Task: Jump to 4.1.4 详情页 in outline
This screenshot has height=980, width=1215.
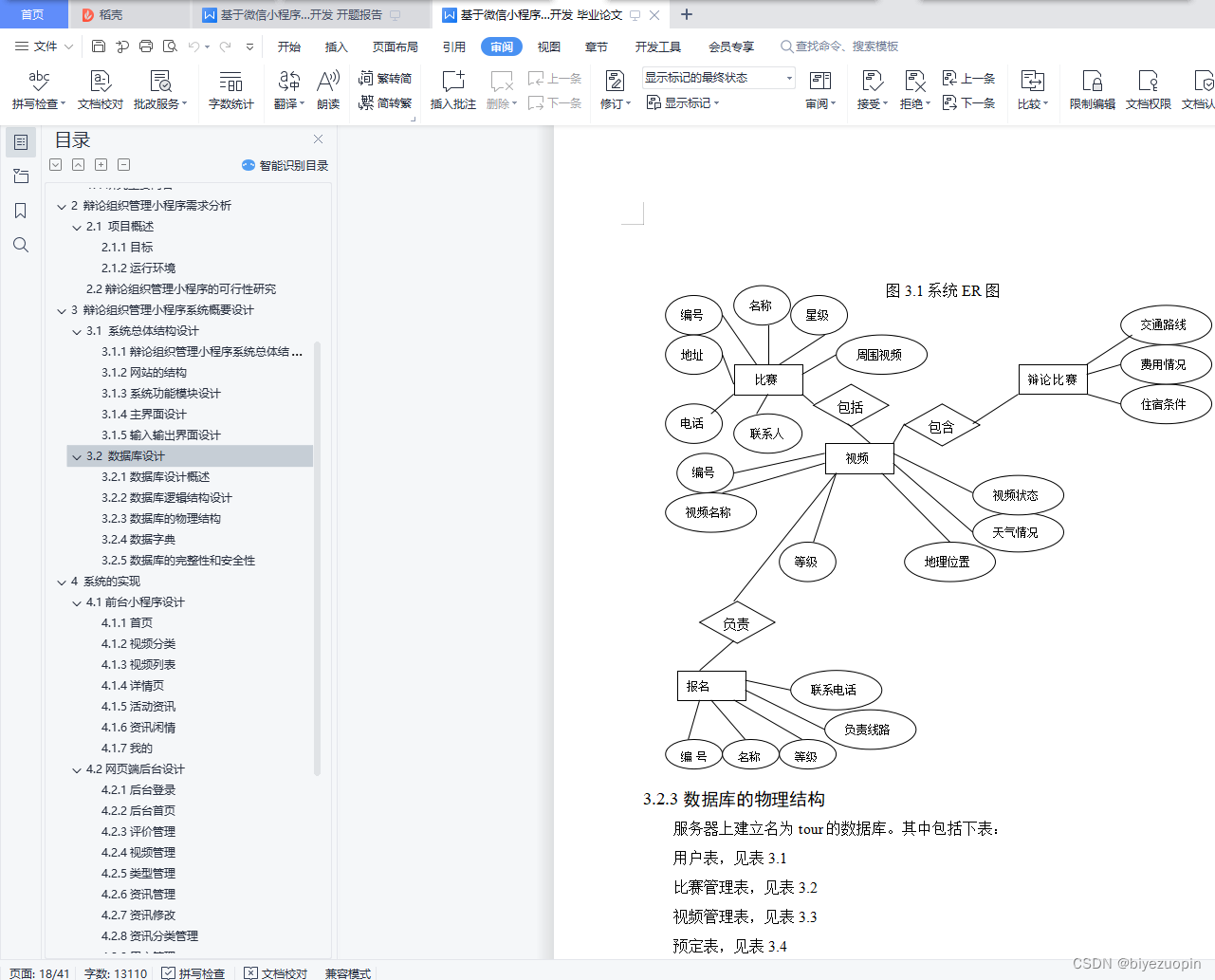Action: [x=133, y=686]
